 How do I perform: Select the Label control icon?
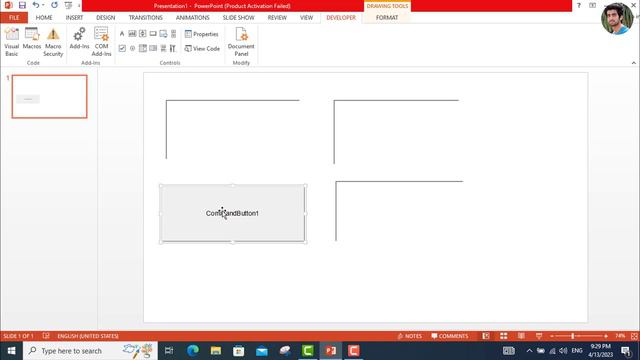(122, 33)
